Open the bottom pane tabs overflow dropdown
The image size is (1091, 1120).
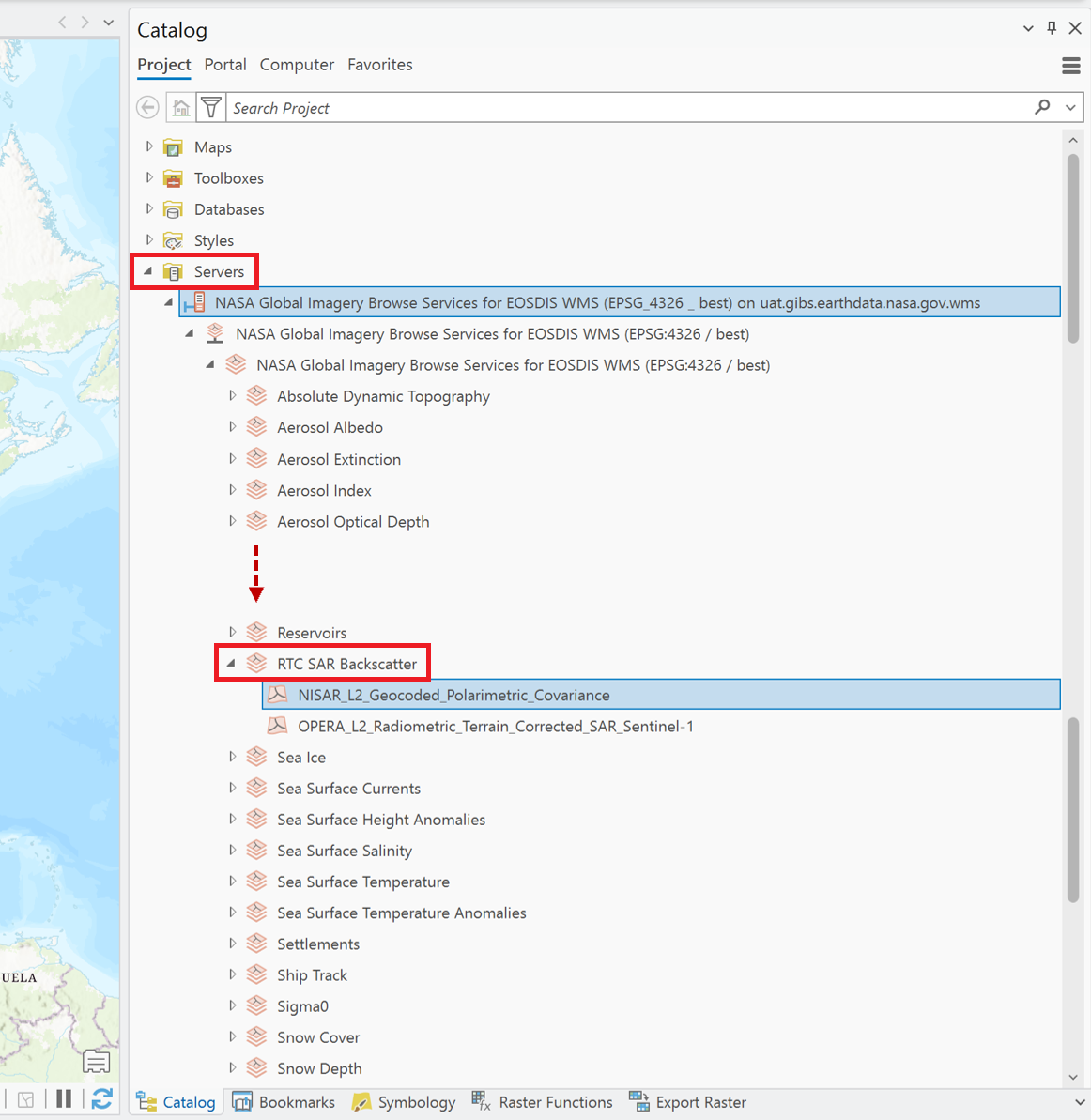tap(1079, 1103)
